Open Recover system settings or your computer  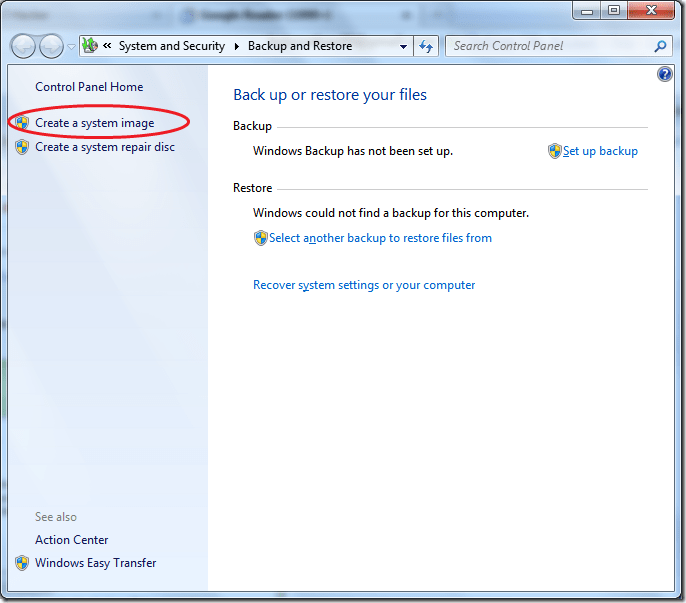coord(364,285)
